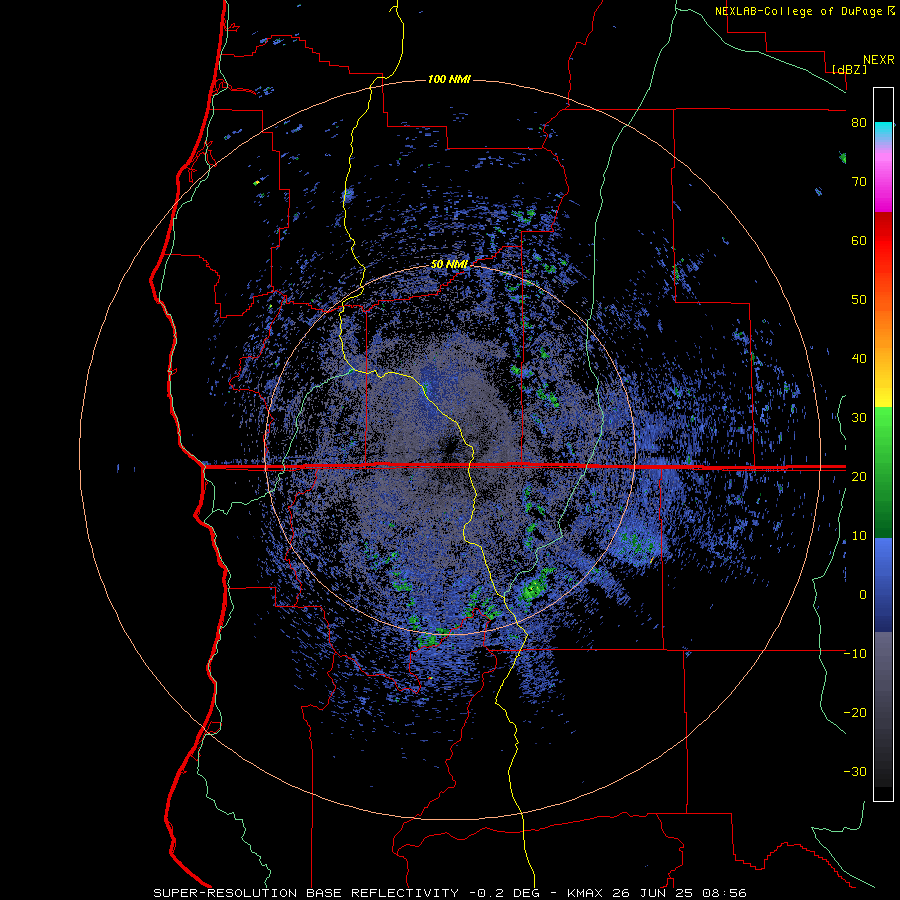The height and width of the screenshot is (900, 900).
Task: Click the NEXR label above the color scale
Action: point(879,60)
